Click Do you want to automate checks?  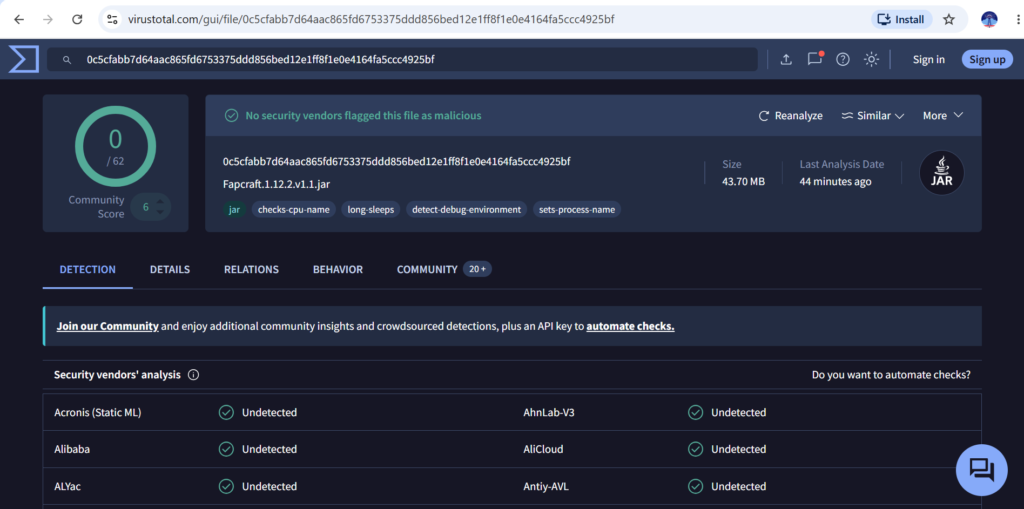click(891, 375)
